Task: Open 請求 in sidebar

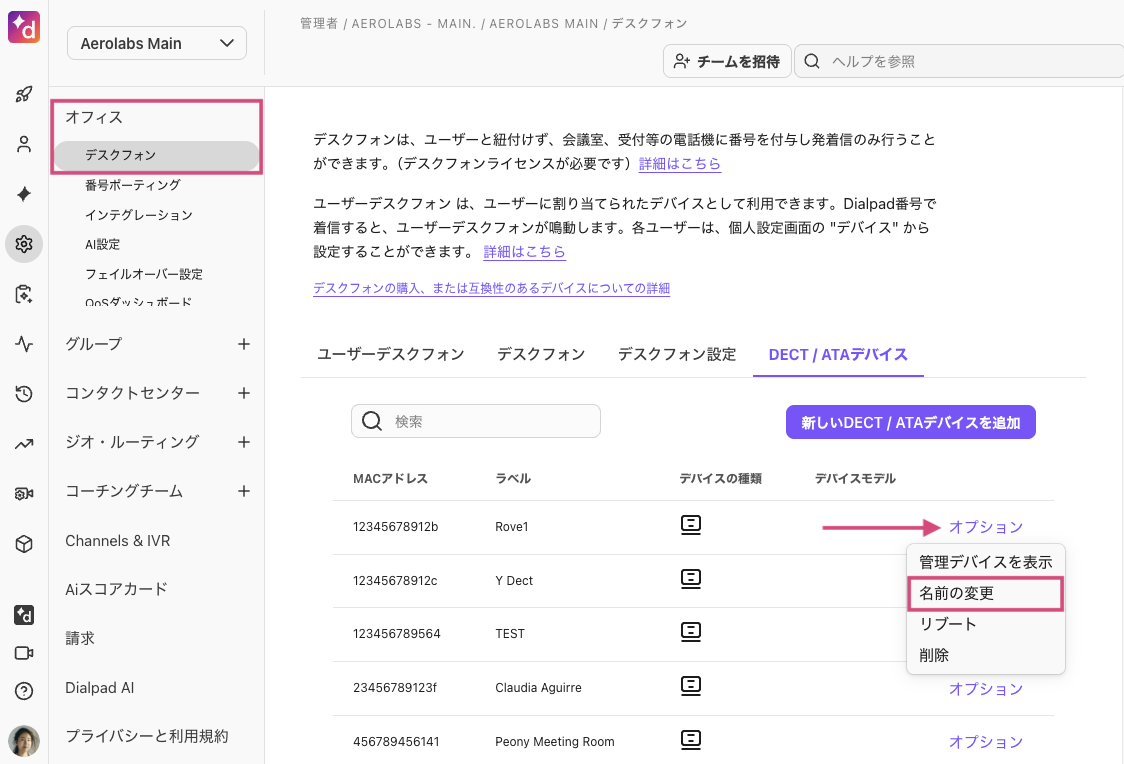Action: (x=80, y=638)
